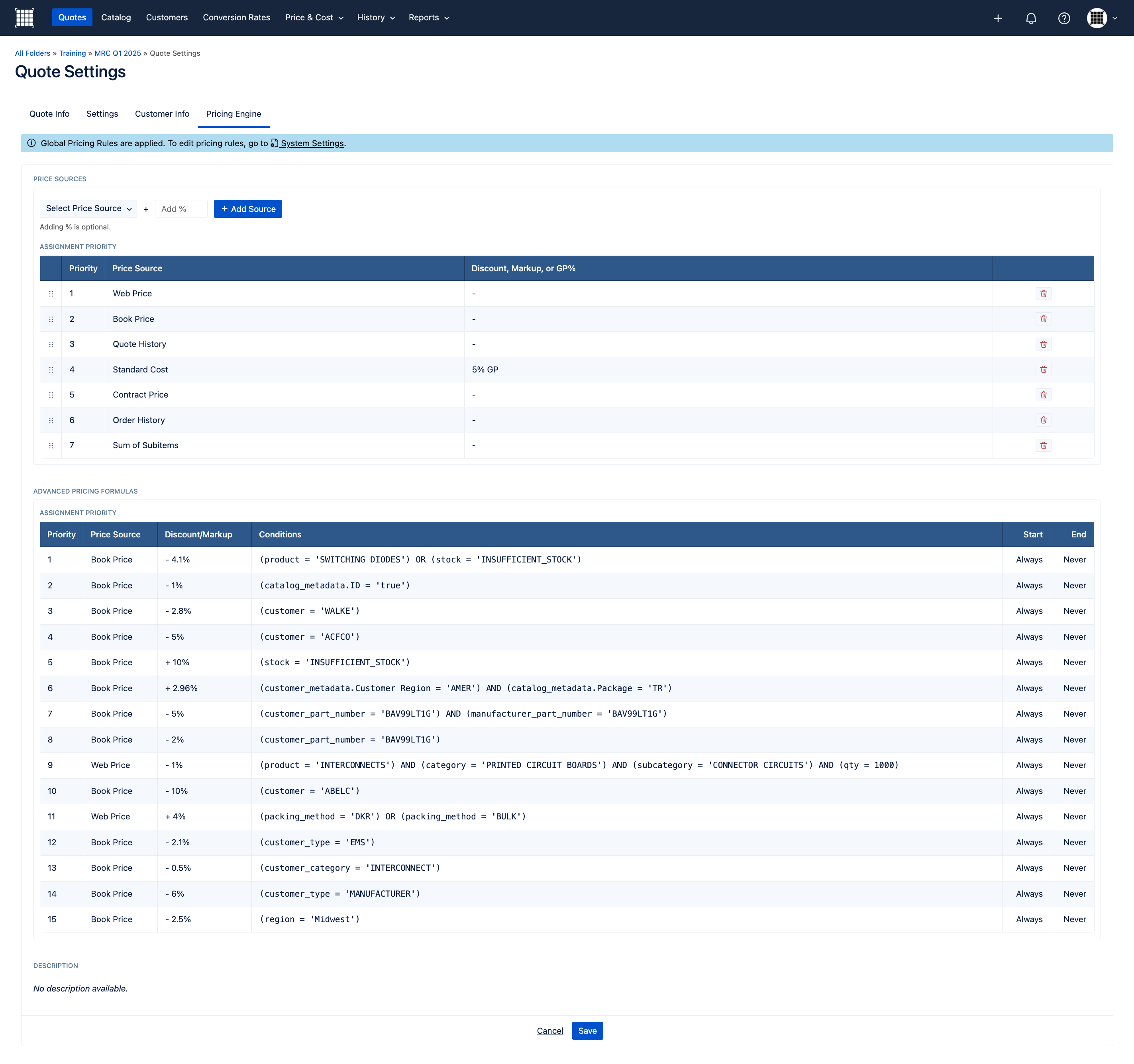This screenshot has width=1134, height=1064.
Task: Grab the drag handle for Order History
Action: [x=51, y=420]
